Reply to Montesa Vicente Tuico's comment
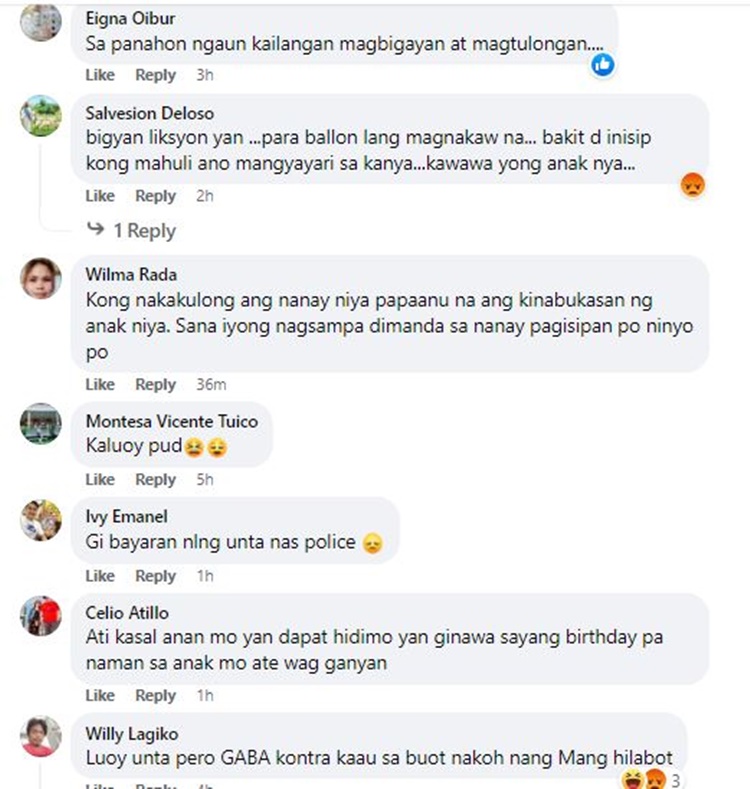Image resolution: width=750 pixels, height=789 pixels. coord(156,480)
